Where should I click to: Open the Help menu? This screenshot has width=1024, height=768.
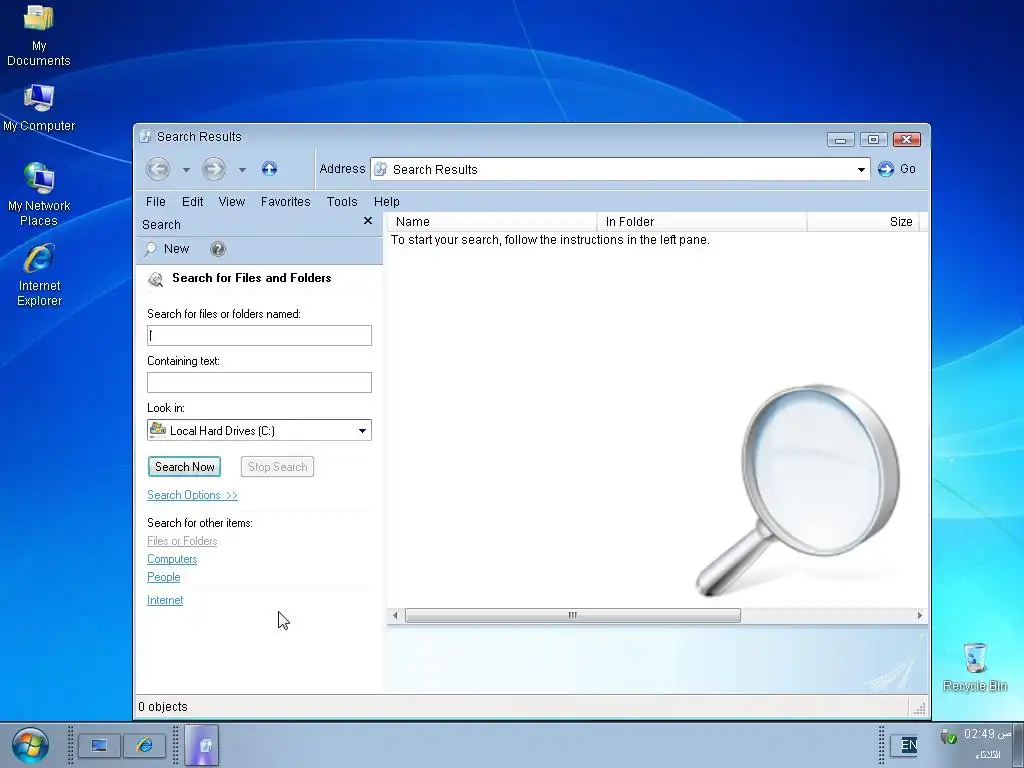point(387,202)
